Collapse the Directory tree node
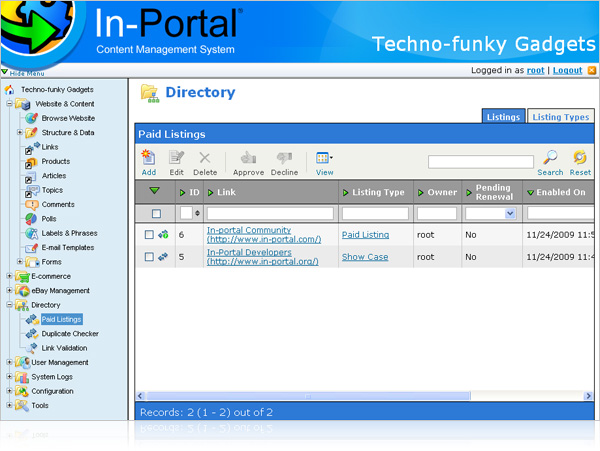The height and width of the screenshot is (451, 600). pos(9,304)
